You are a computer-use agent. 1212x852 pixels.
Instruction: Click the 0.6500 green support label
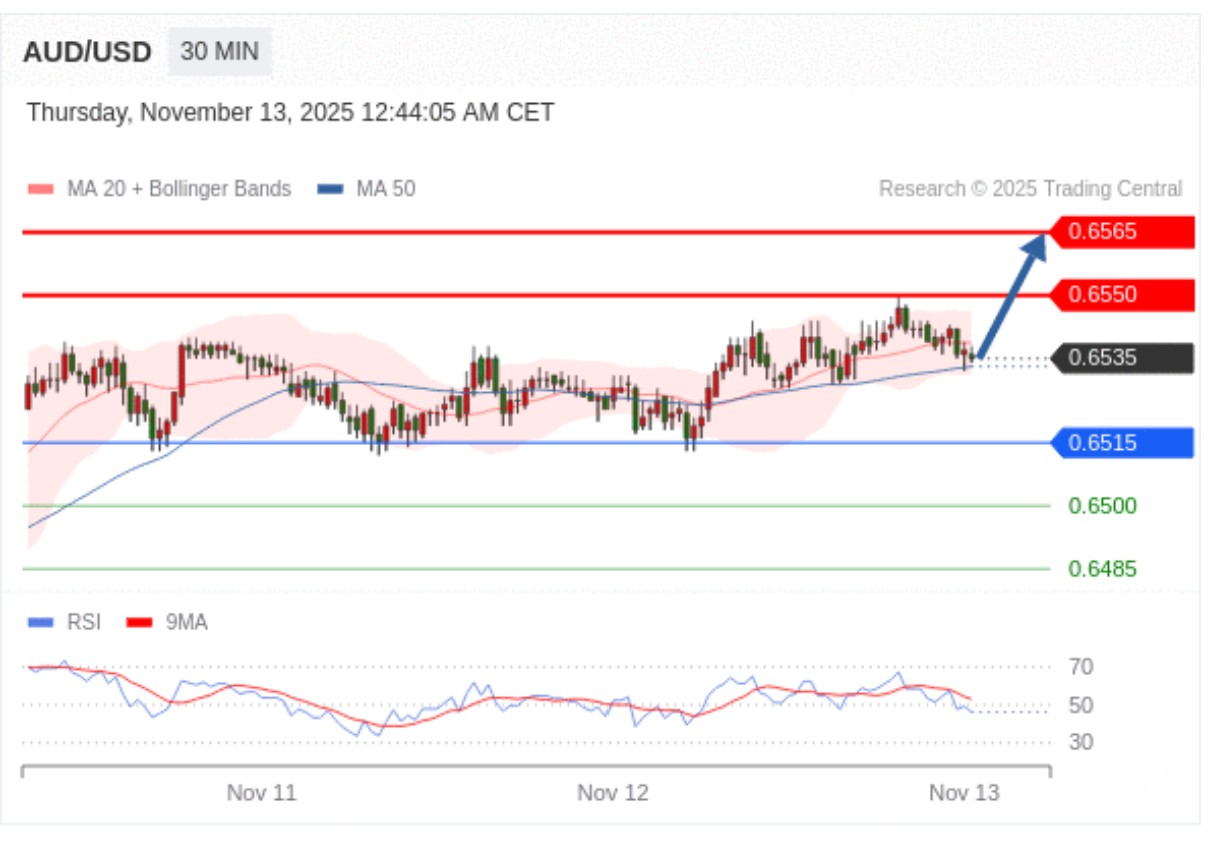click(x=1102, y=506)
